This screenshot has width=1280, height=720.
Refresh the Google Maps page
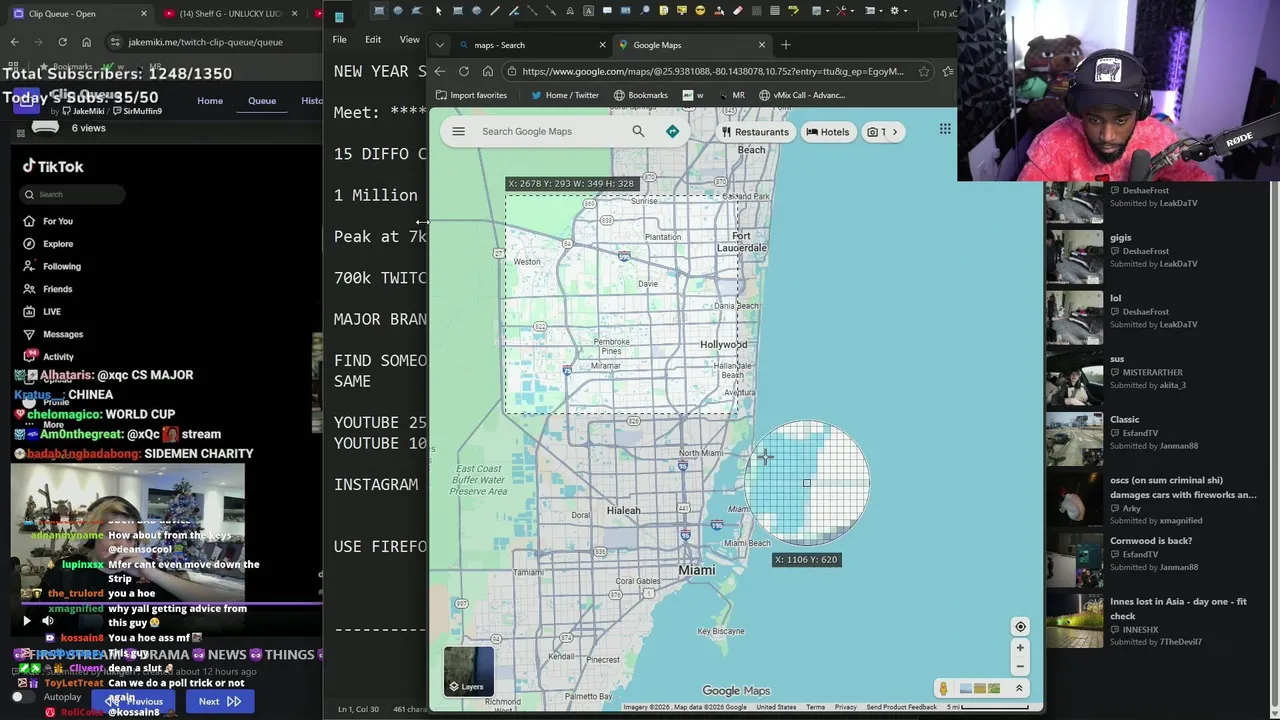pyautogui.click(x=464, y=71)
